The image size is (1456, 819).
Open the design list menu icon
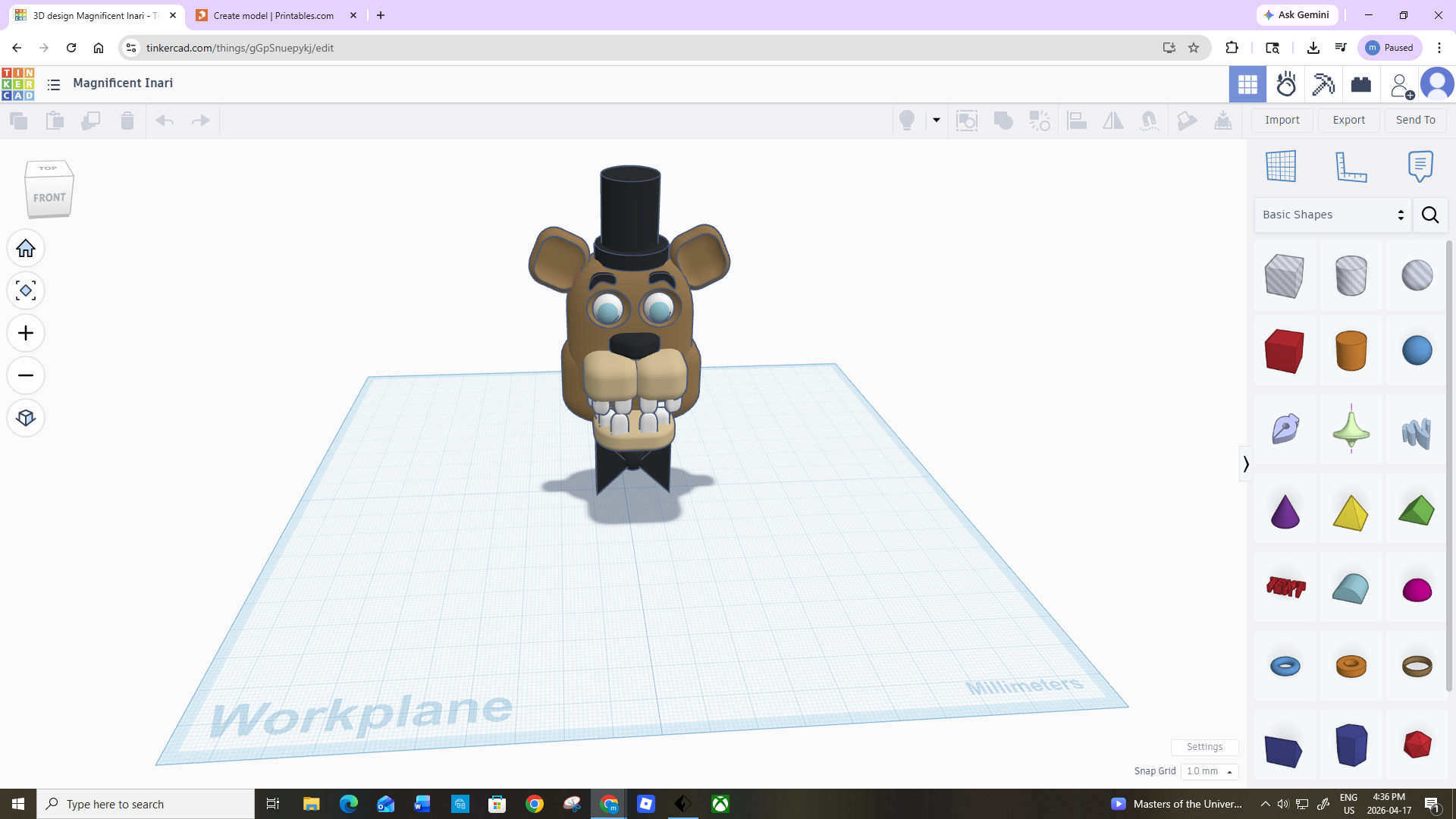point(54,84)
